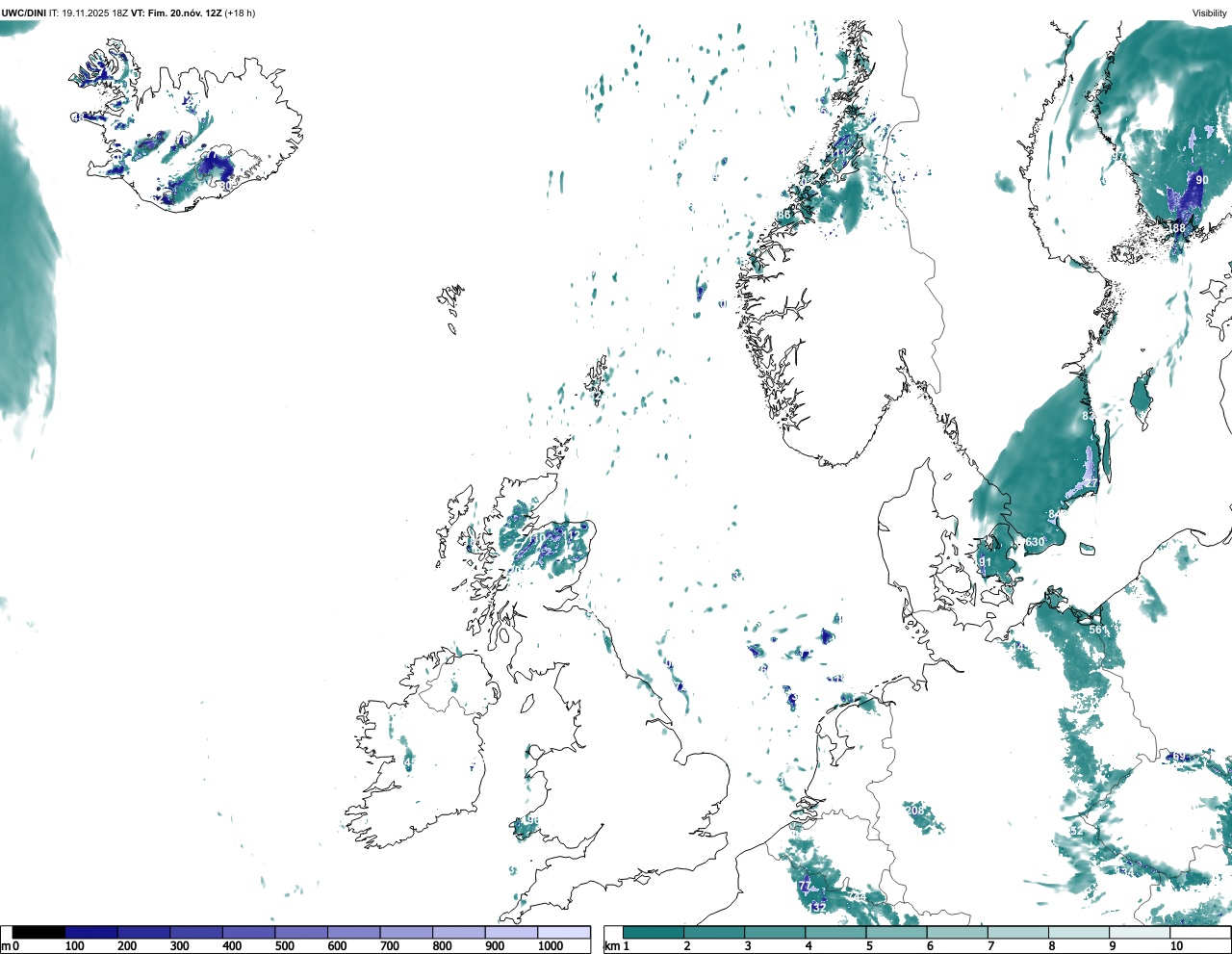This screenshot has width=1232, height=954.
Task: Click the "(+18 h)" forecast offset text
Action: [x=240, y=13]
